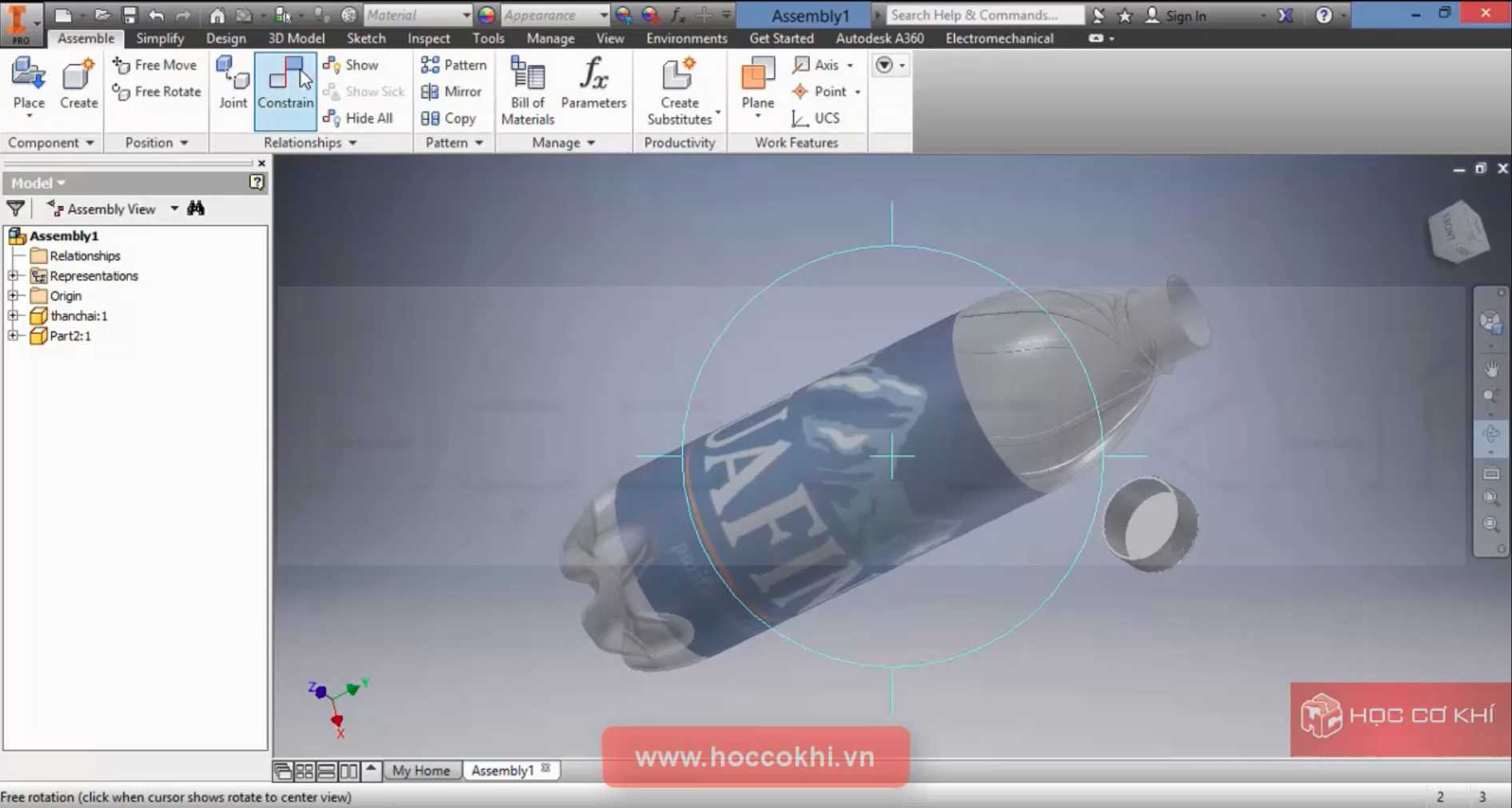The height and width of the screenshot is (808, 1512).
Task: Choose the Copy components tool
Action: tap(449, 118)
